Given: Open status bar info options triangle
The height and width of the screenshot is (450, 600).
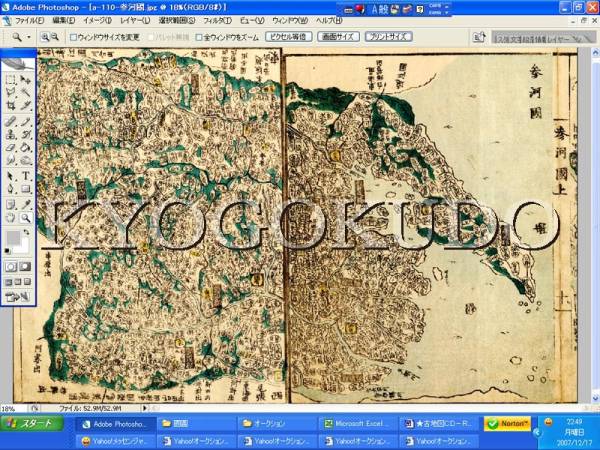Looking at the screenshot, I should pyautogui.click(x=145, y=408).
